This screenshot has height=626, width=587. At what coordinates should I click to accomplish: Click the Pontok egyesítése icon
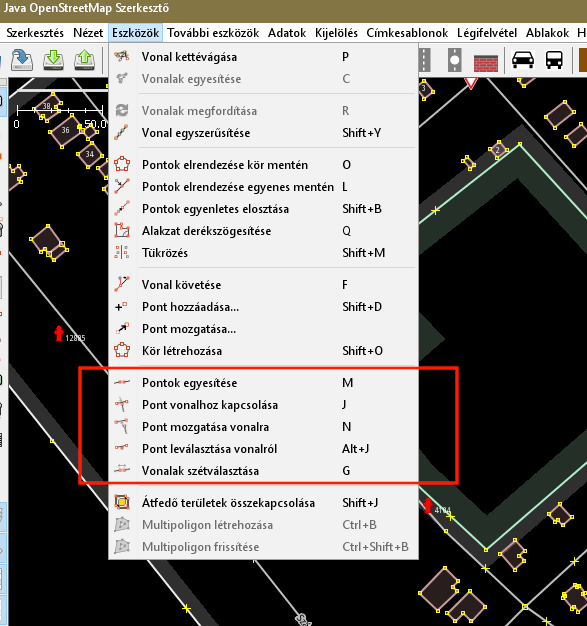click(x=122, y=382)
